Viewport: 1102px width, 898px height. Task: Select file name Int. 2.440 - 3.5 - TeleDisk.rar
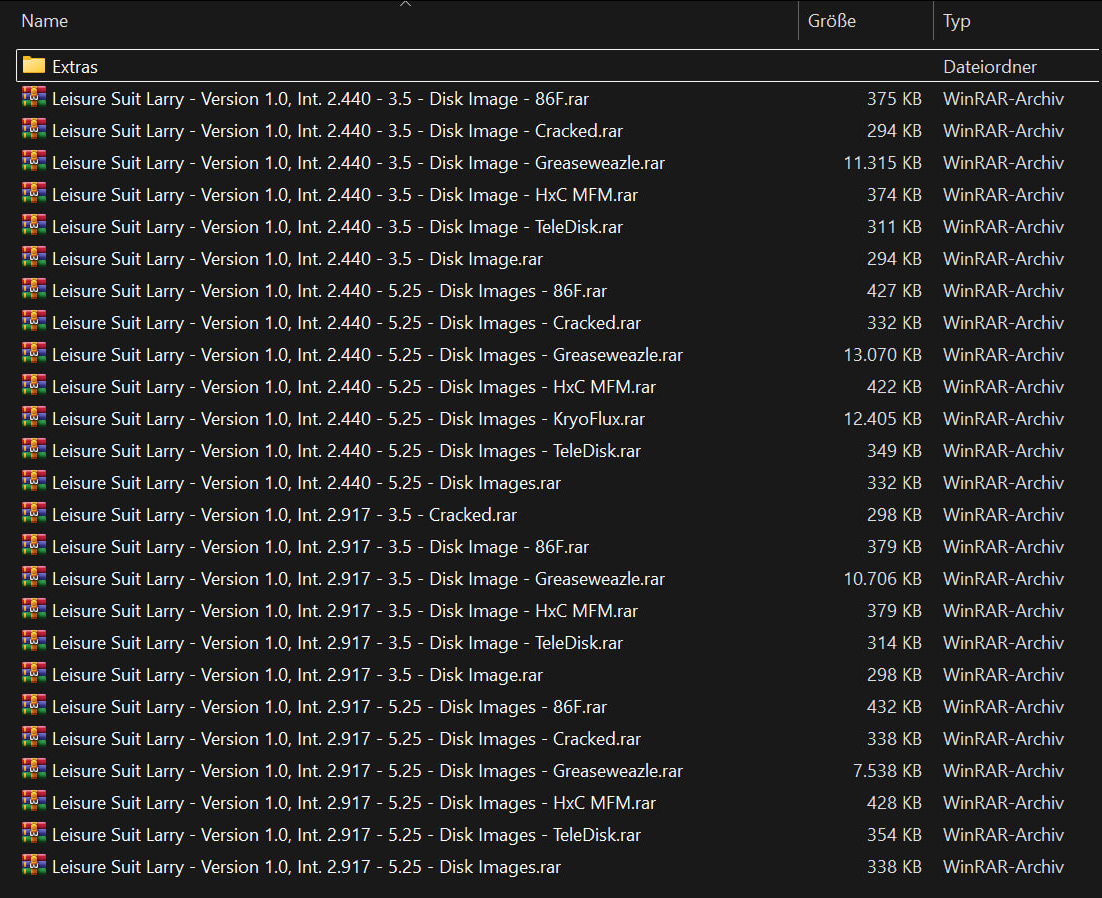tap(337, 227)
